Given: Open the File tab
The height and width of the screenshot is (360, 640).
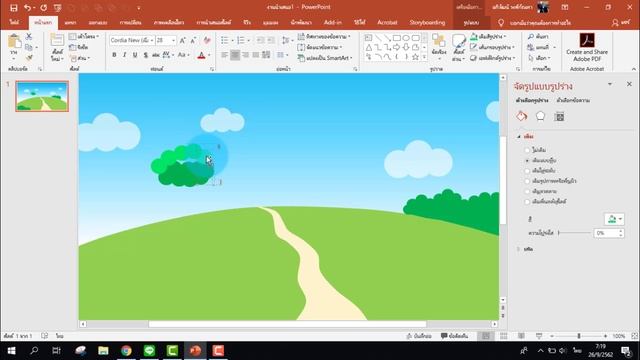Looking at the screenshot, I should point(14,22).
